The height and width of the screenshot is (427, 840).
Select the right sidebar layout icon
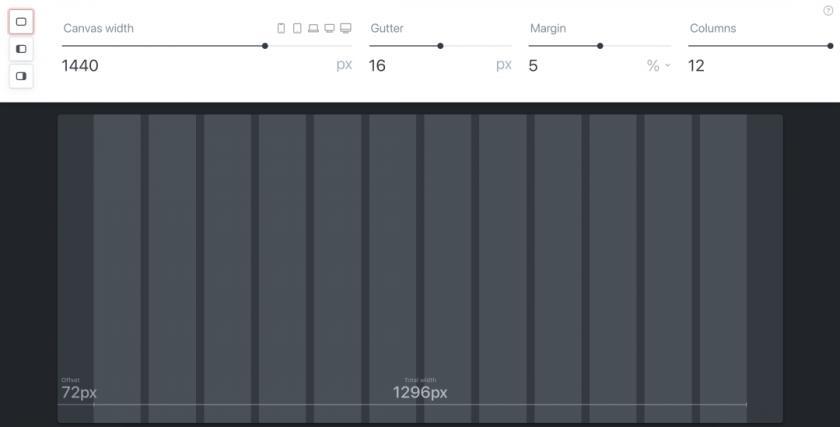(x=21, y=75)
